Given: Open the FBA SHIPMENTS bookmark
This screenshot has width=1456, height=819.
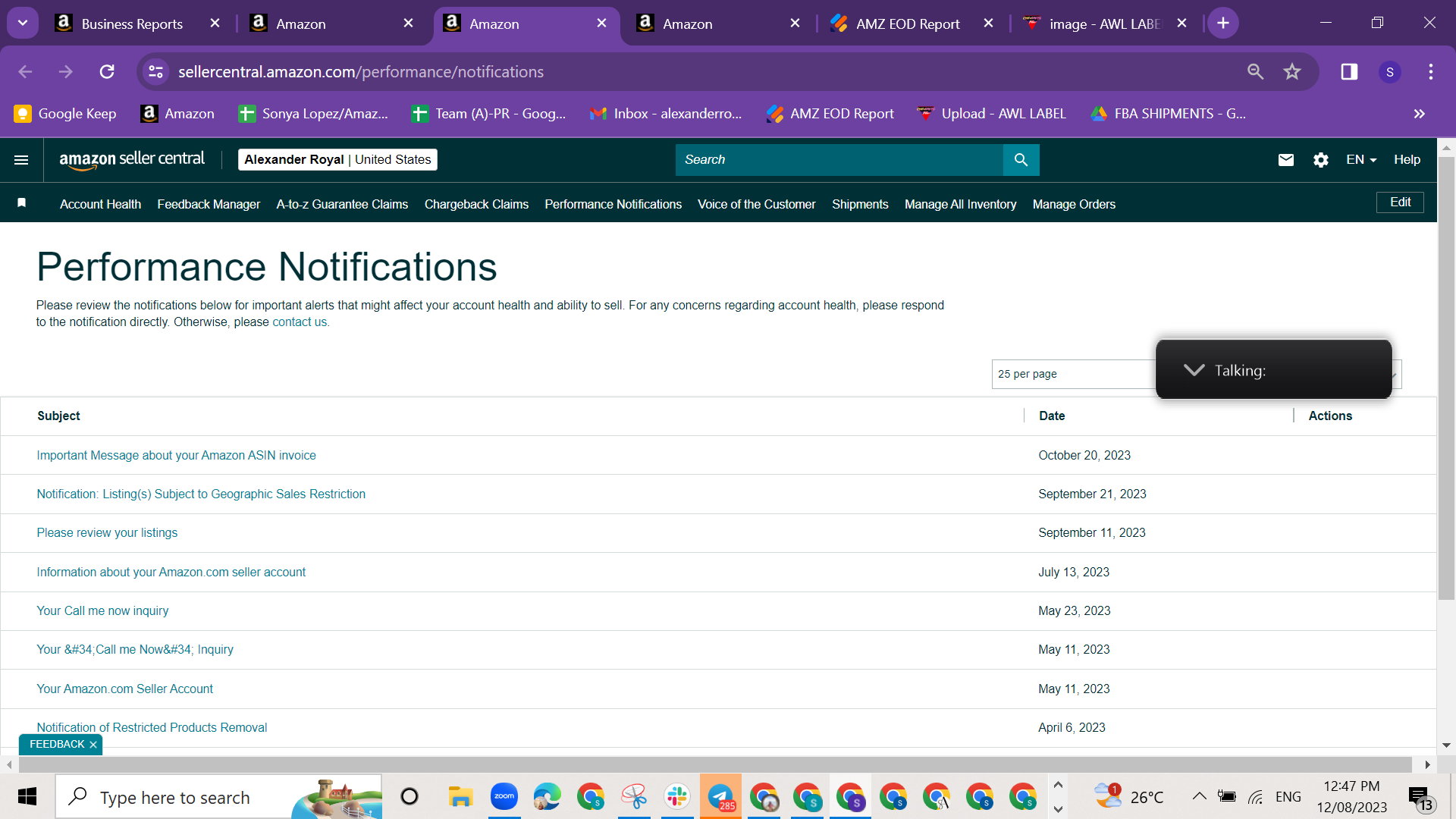Looking at the screenshot, I should (1168, 114).
